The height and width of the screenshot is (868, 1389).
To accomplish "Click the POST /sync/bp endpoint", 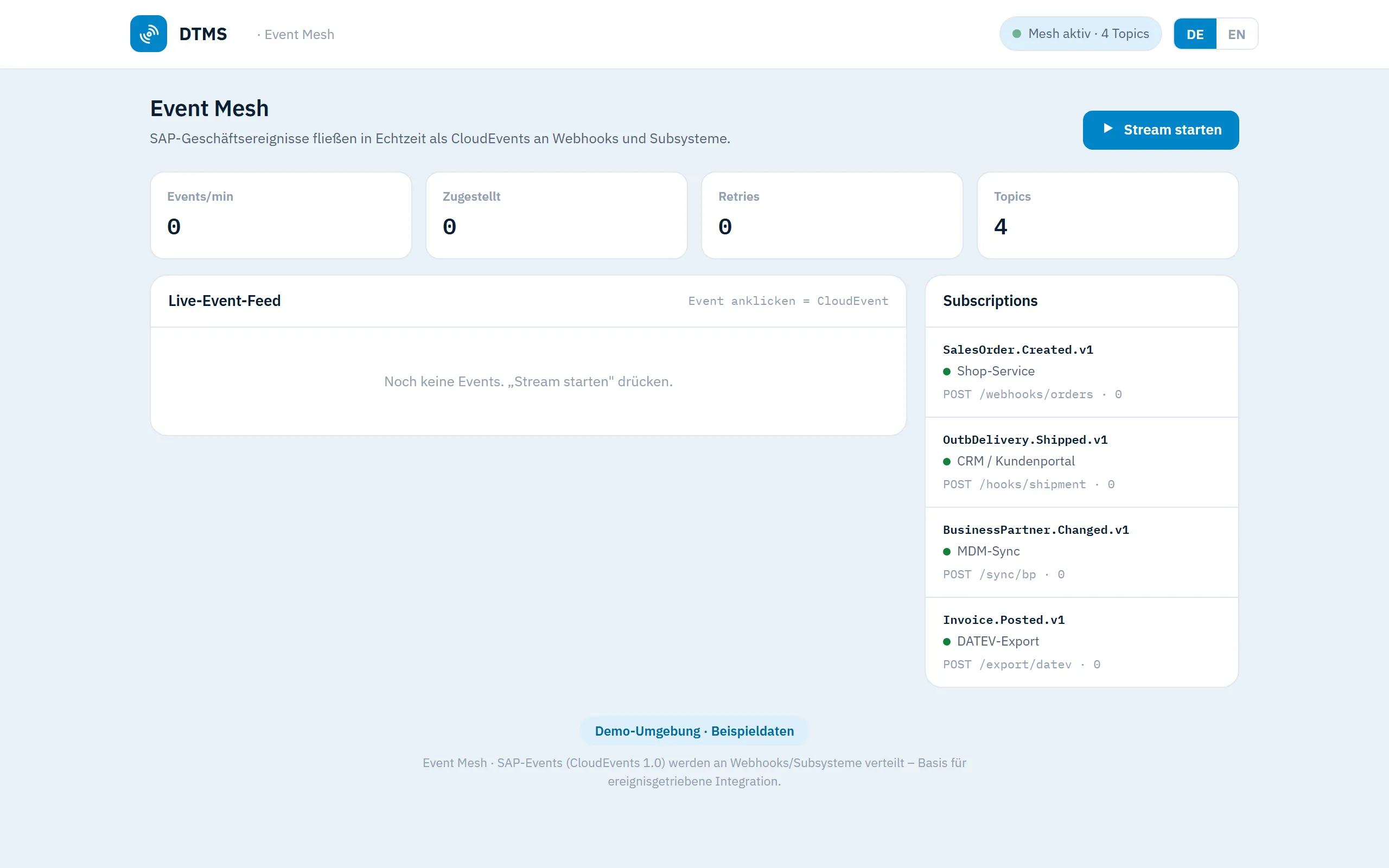I will click(990, 575).
